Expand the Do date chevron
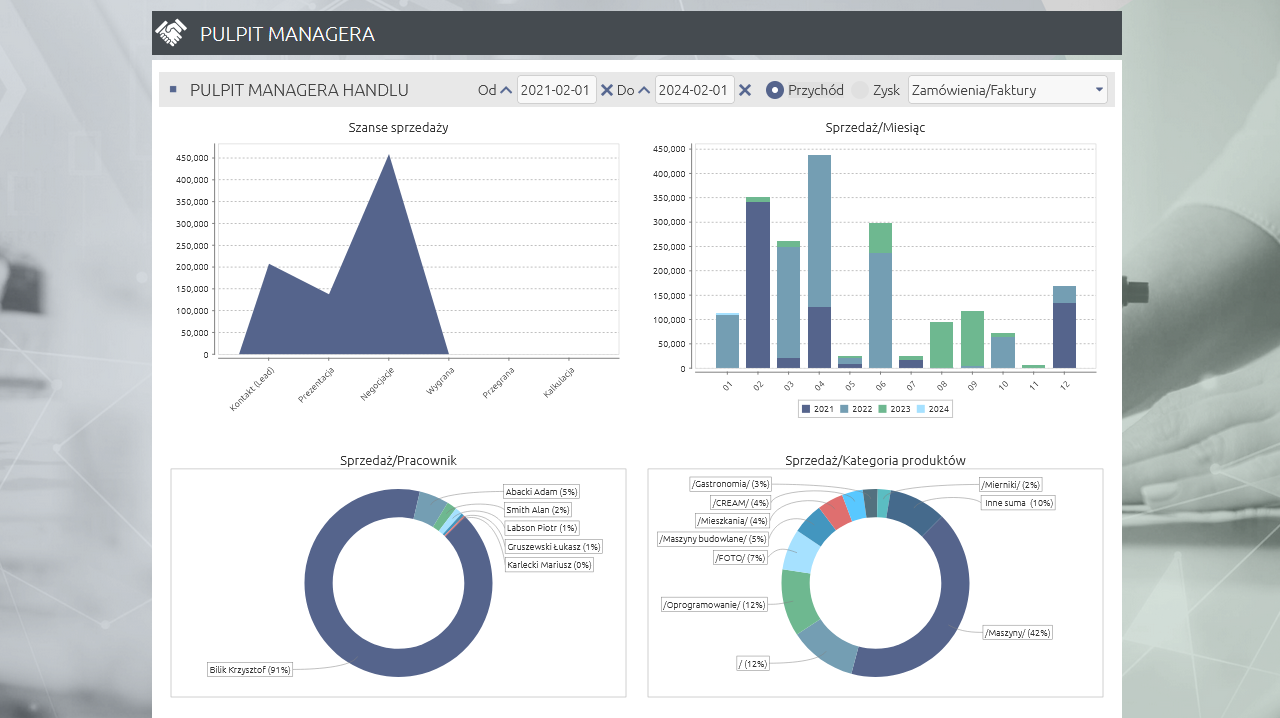1280x718 pixels. point(644,90)
